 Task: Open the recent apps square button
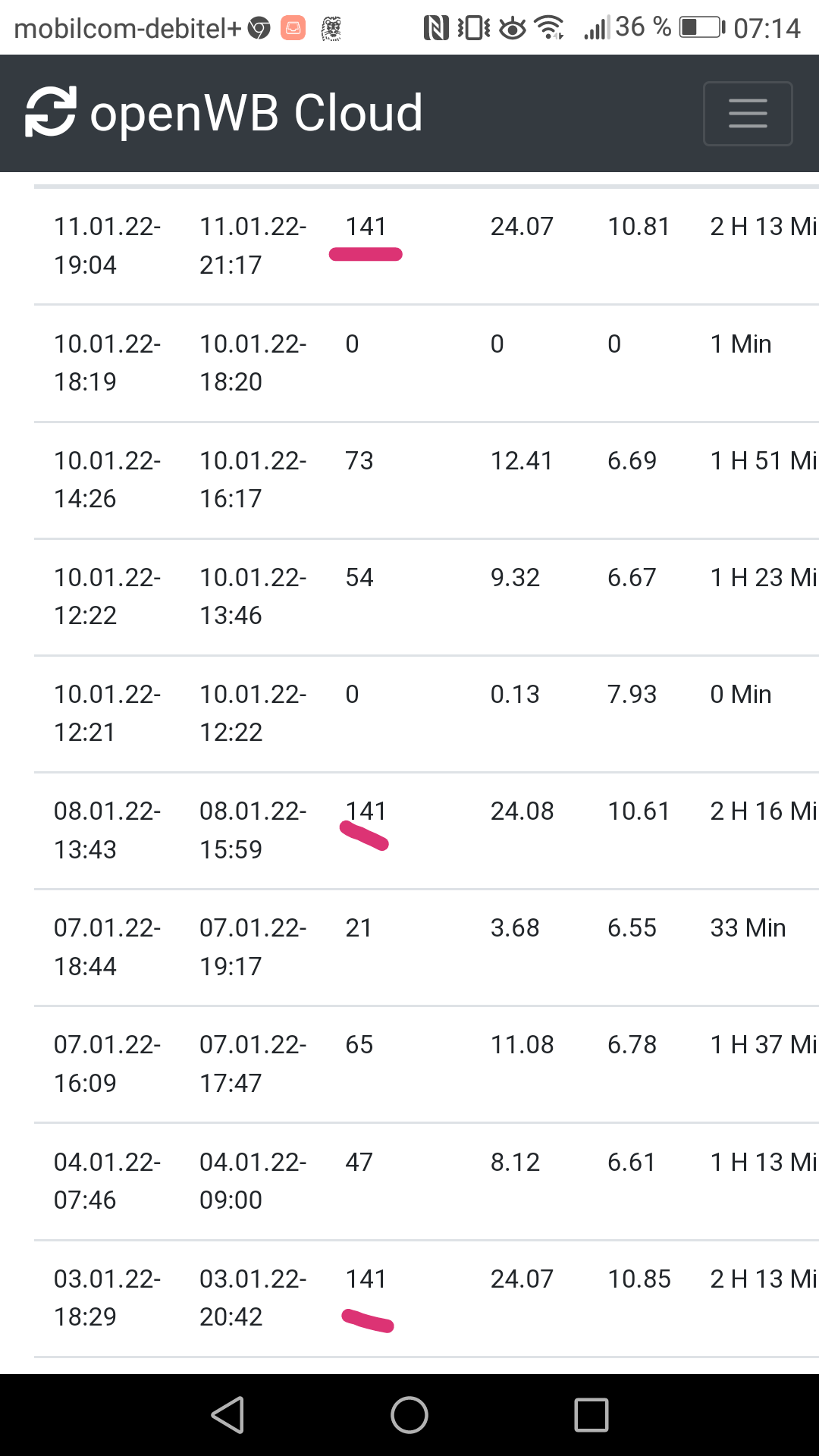click(591, 1415)
